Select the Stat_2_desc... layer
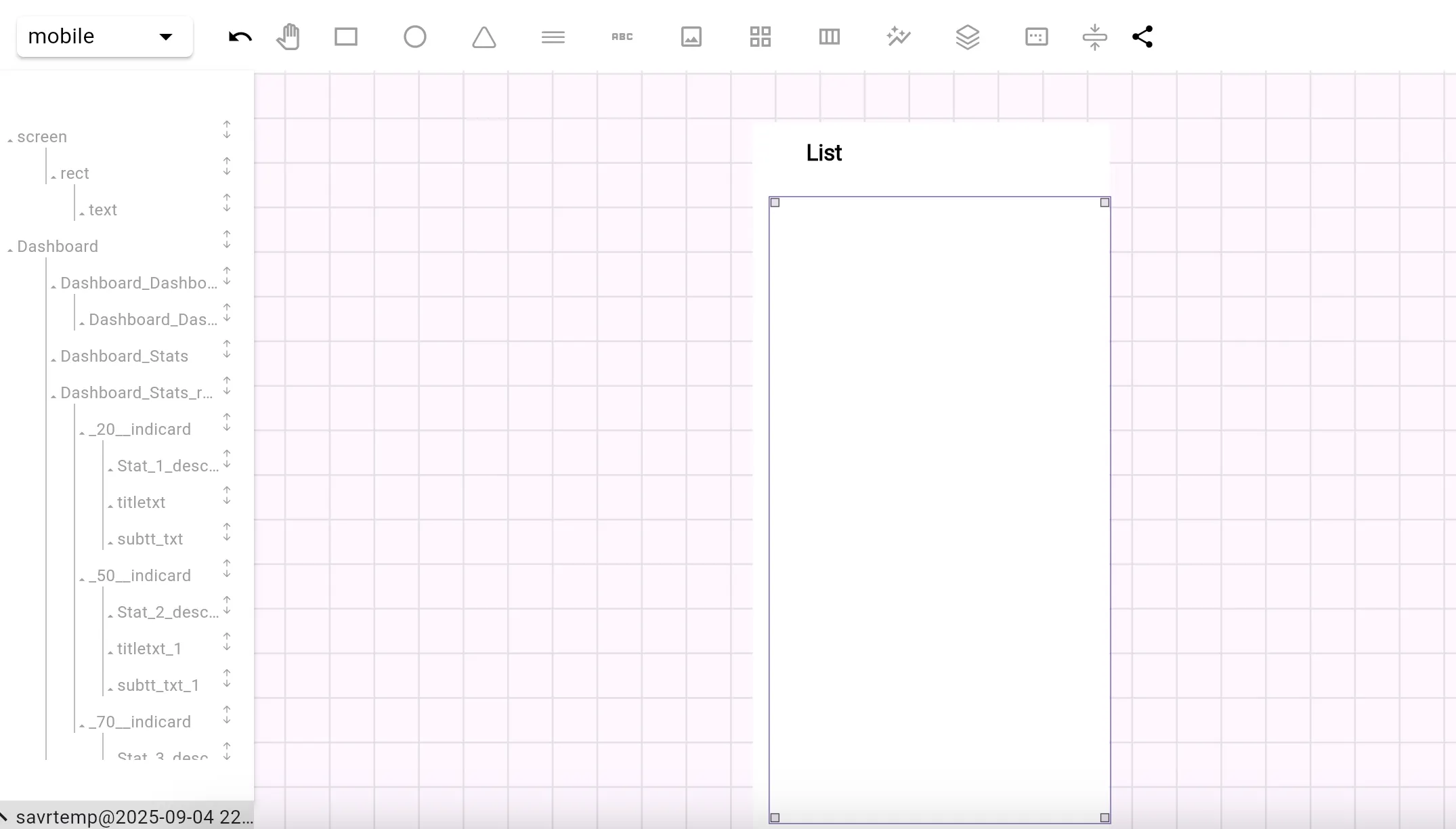1456x829 pixels. coord(168,612)
